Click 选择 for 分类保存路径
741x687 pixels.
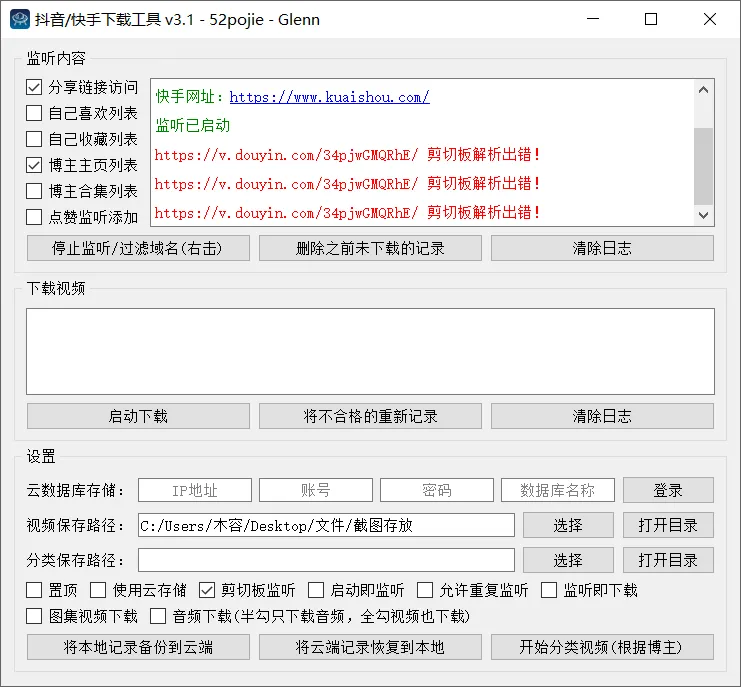[x=568, y=560]
